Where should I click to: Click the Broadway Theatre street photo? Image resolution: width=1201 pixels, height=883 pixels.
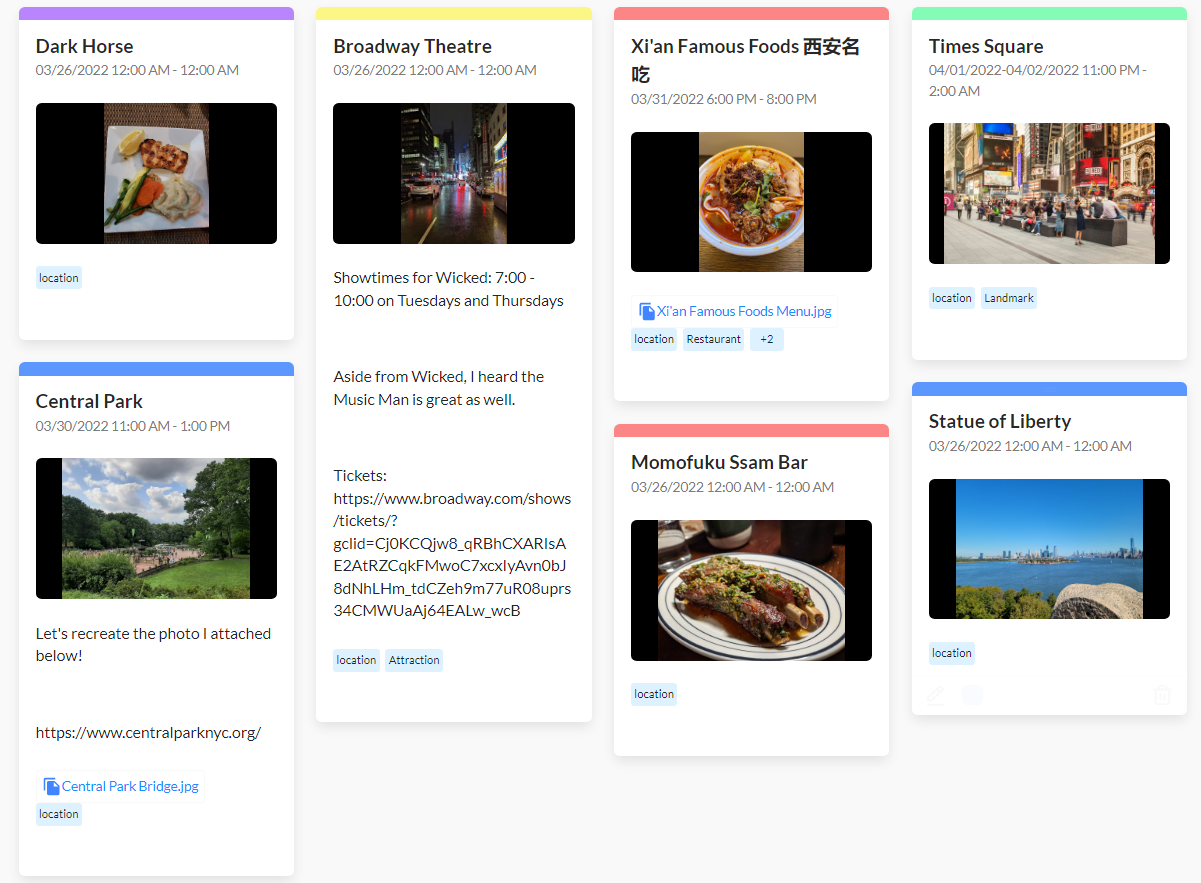tap(453, 174)
